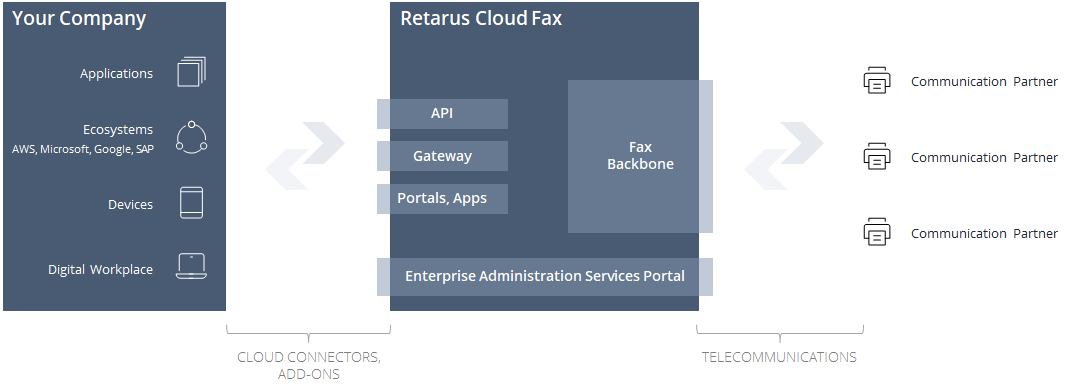This screenshot has height=392, width=1080.
Task: Click the TELECOMMUNICATIONS label
Action: click(x=780, y=357)
